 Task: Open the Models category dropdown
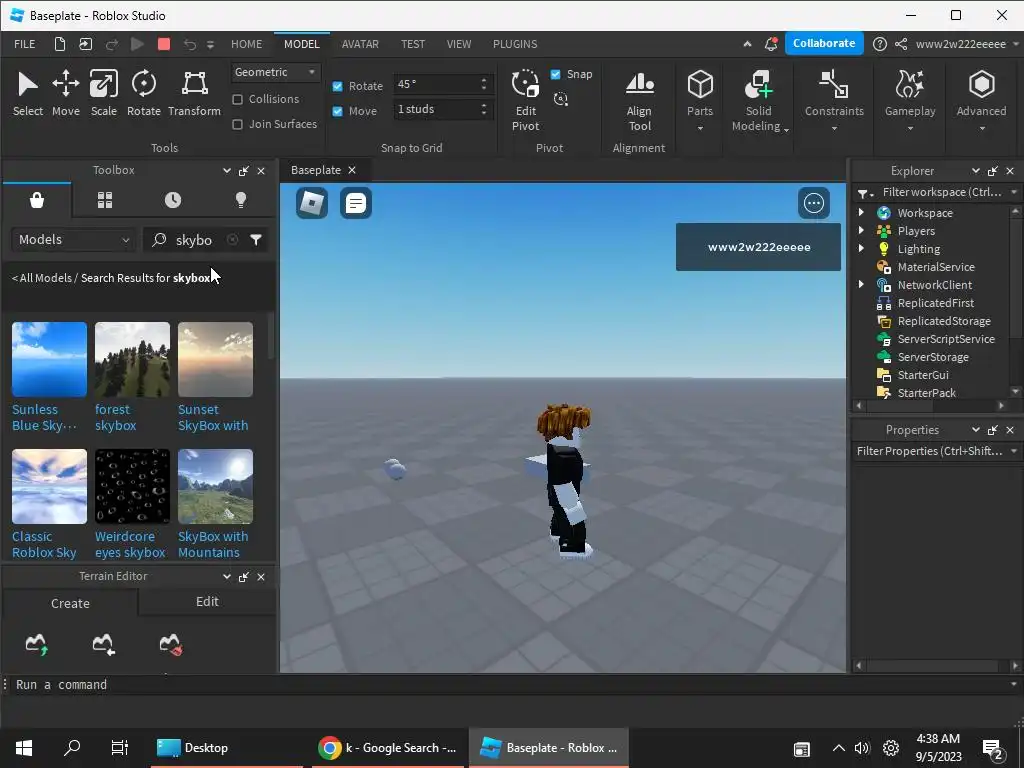point(74,240)
